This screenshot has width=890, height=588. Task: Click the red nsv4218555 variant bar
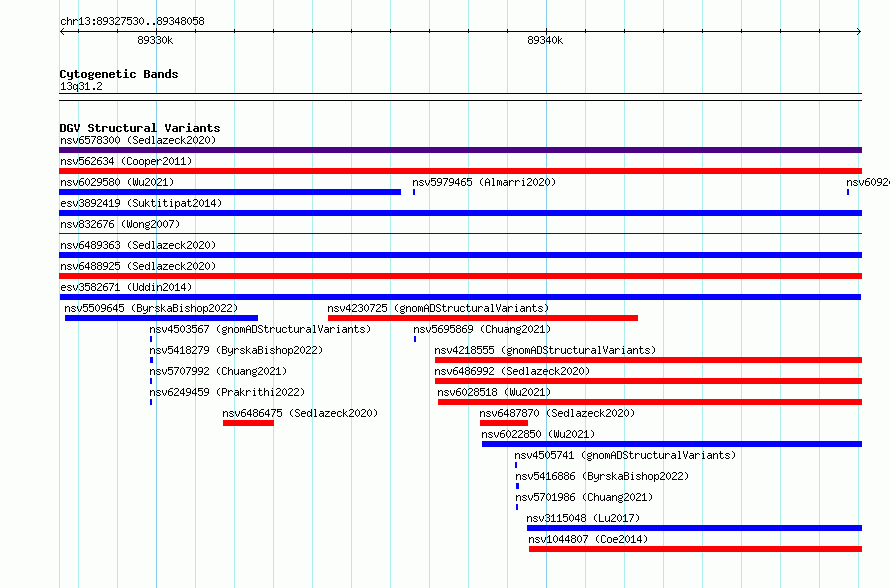648,360
